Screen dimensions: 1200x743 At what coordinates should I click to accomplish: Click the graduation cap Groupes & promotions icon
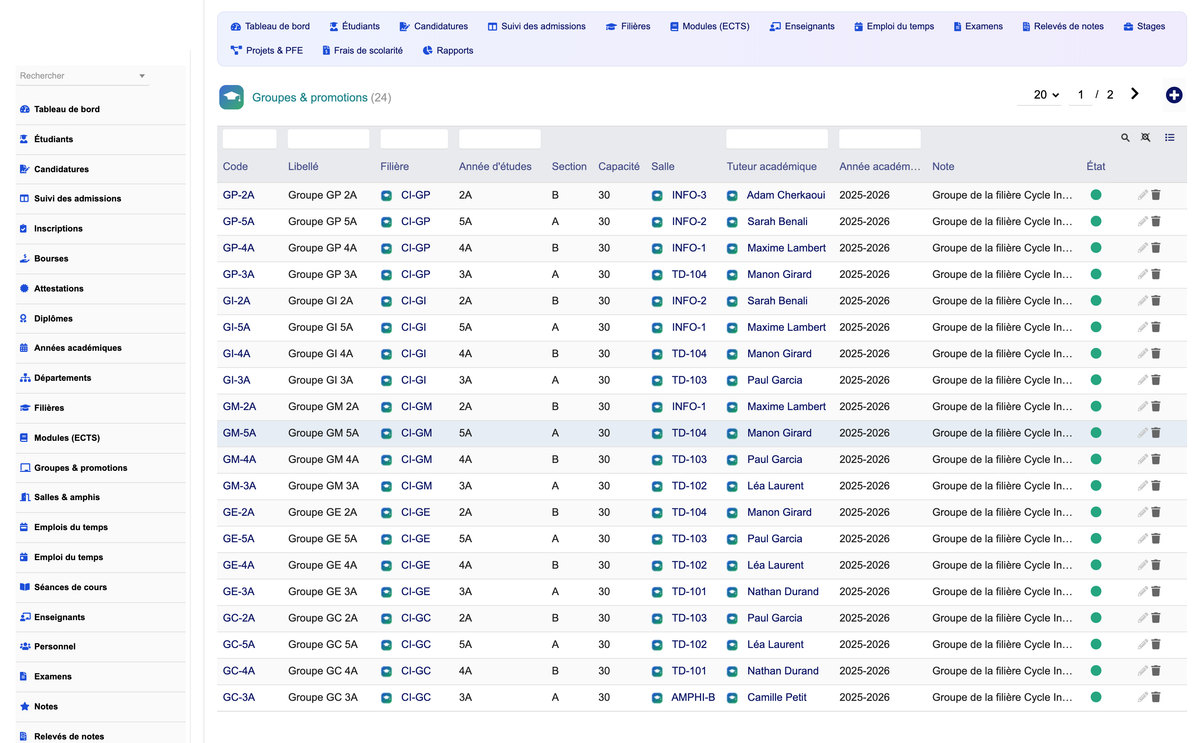click(x=232, y=97)
